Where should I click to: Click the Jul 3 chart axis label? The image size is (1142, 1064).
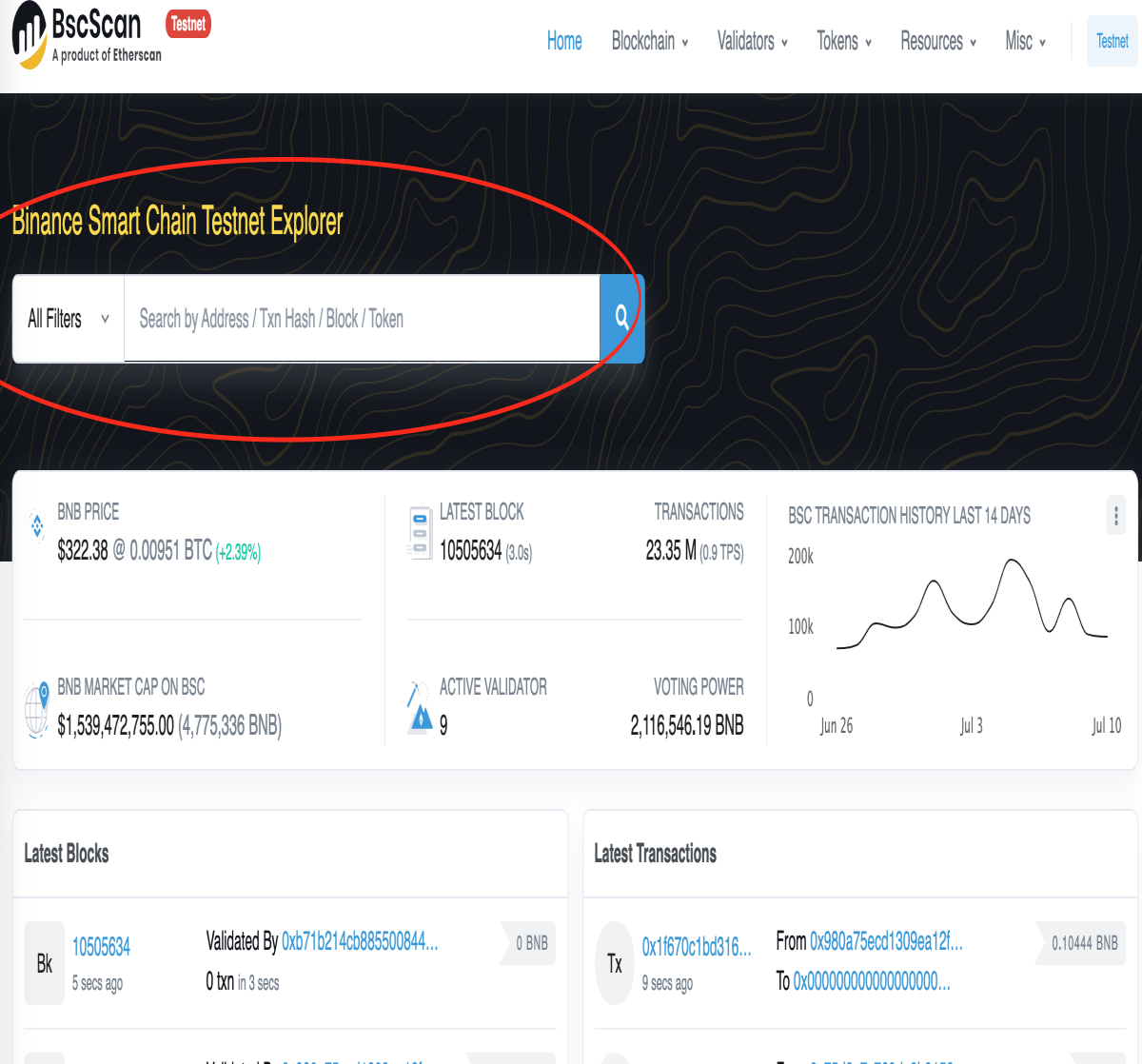coord(972,726)
